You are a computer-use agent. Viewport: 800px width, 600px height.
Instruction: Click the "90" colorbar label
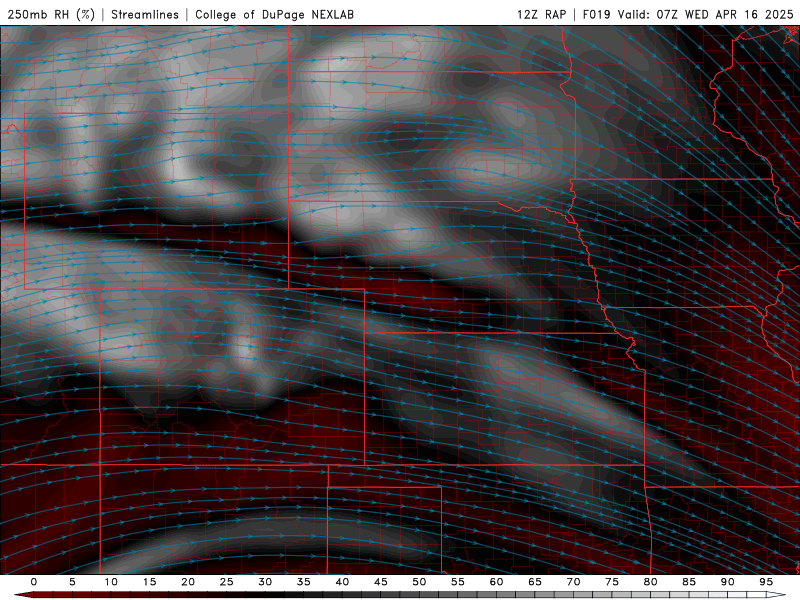[x=728, y=582]
